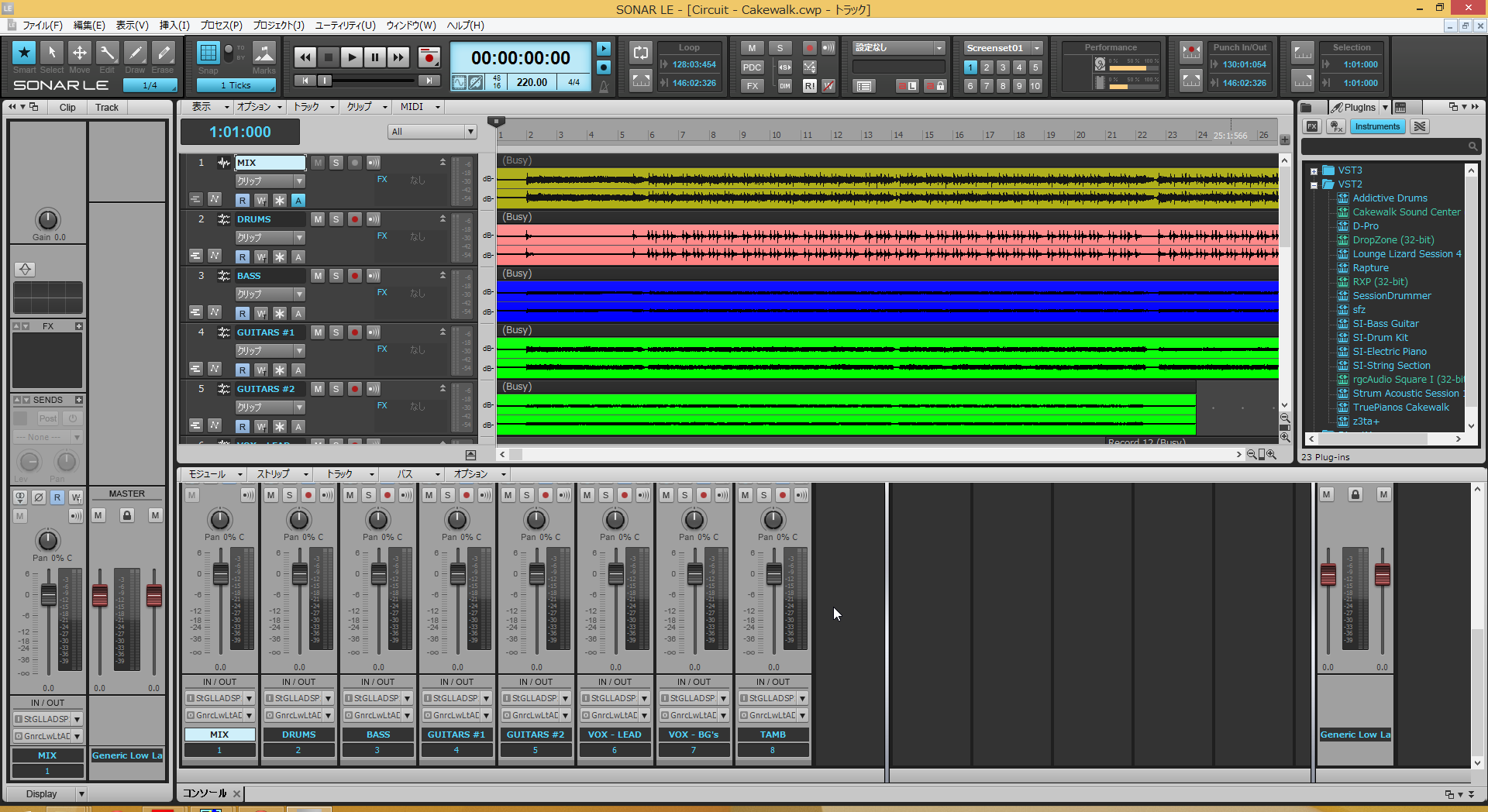Enable Read automation on MIX track
The width and height of the screenshot is (1488, 812).
243,201
